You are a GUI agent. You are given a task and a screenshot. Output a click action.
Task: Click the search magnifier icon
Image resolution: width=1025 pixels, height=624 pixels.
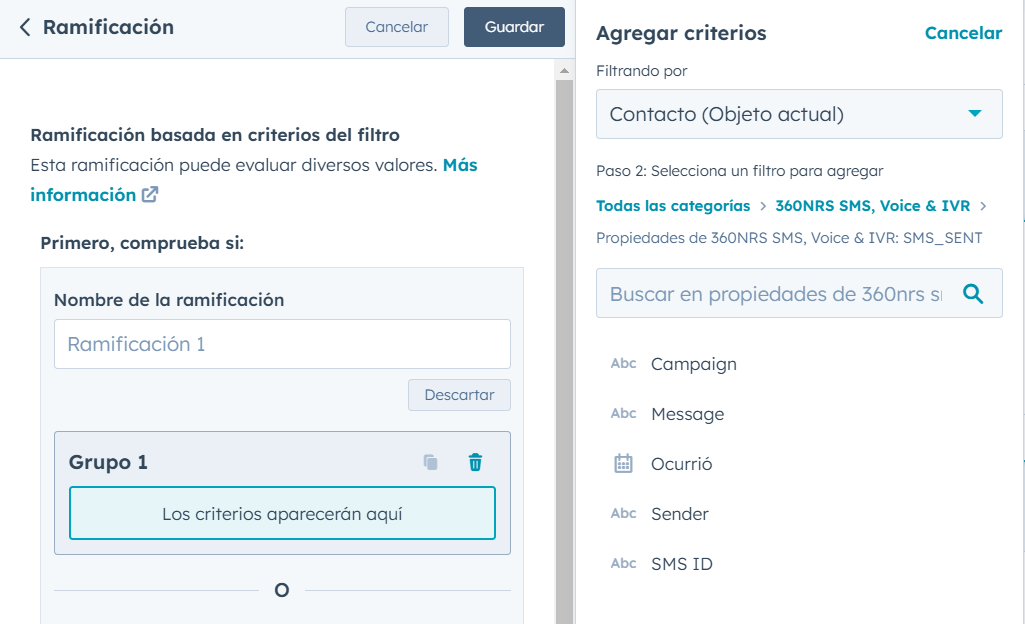(x=972, y=294)
